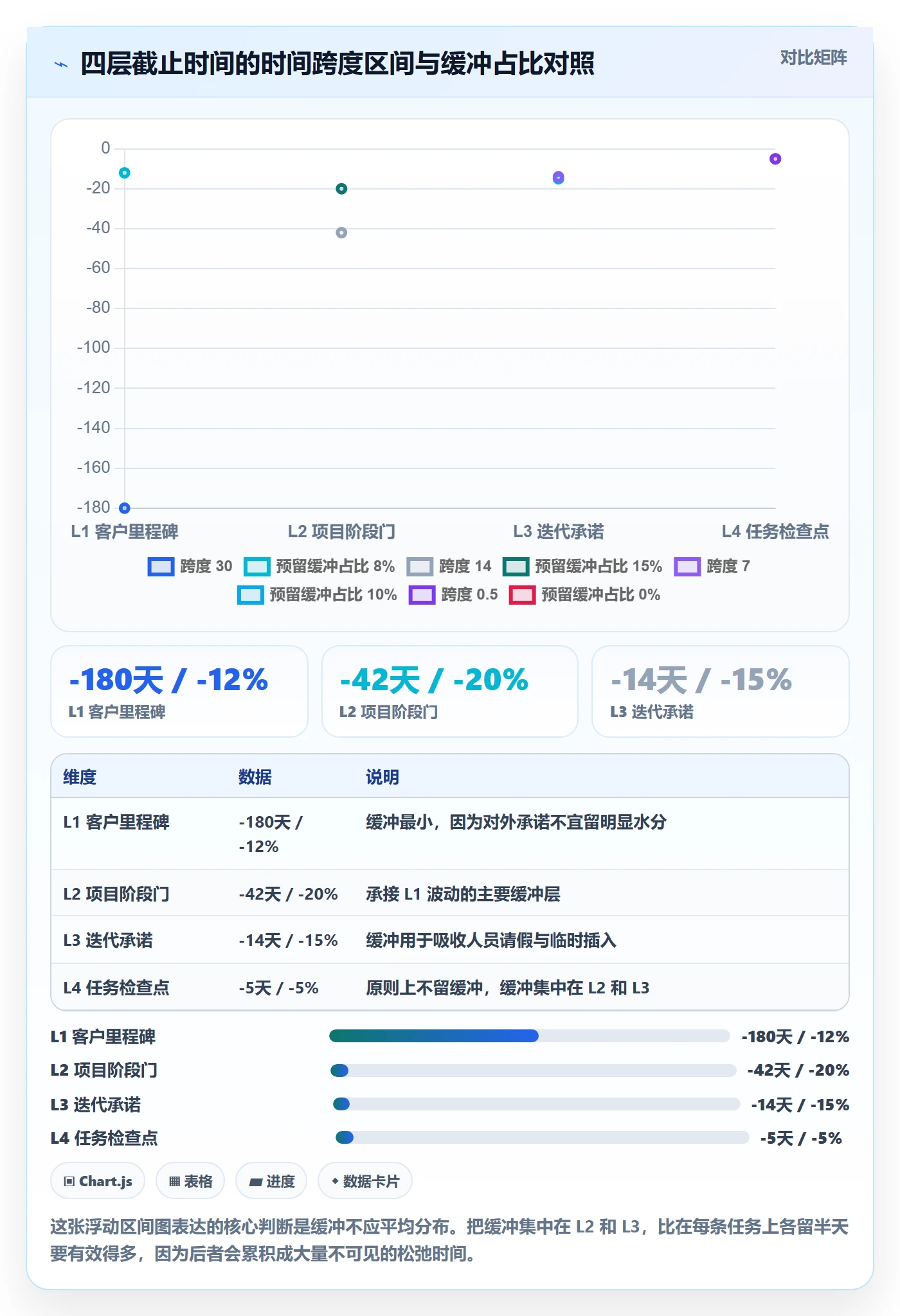This screenshot has width=900, height=1316.
Task: Click the 对比矩阵 label
Action: 813,58
